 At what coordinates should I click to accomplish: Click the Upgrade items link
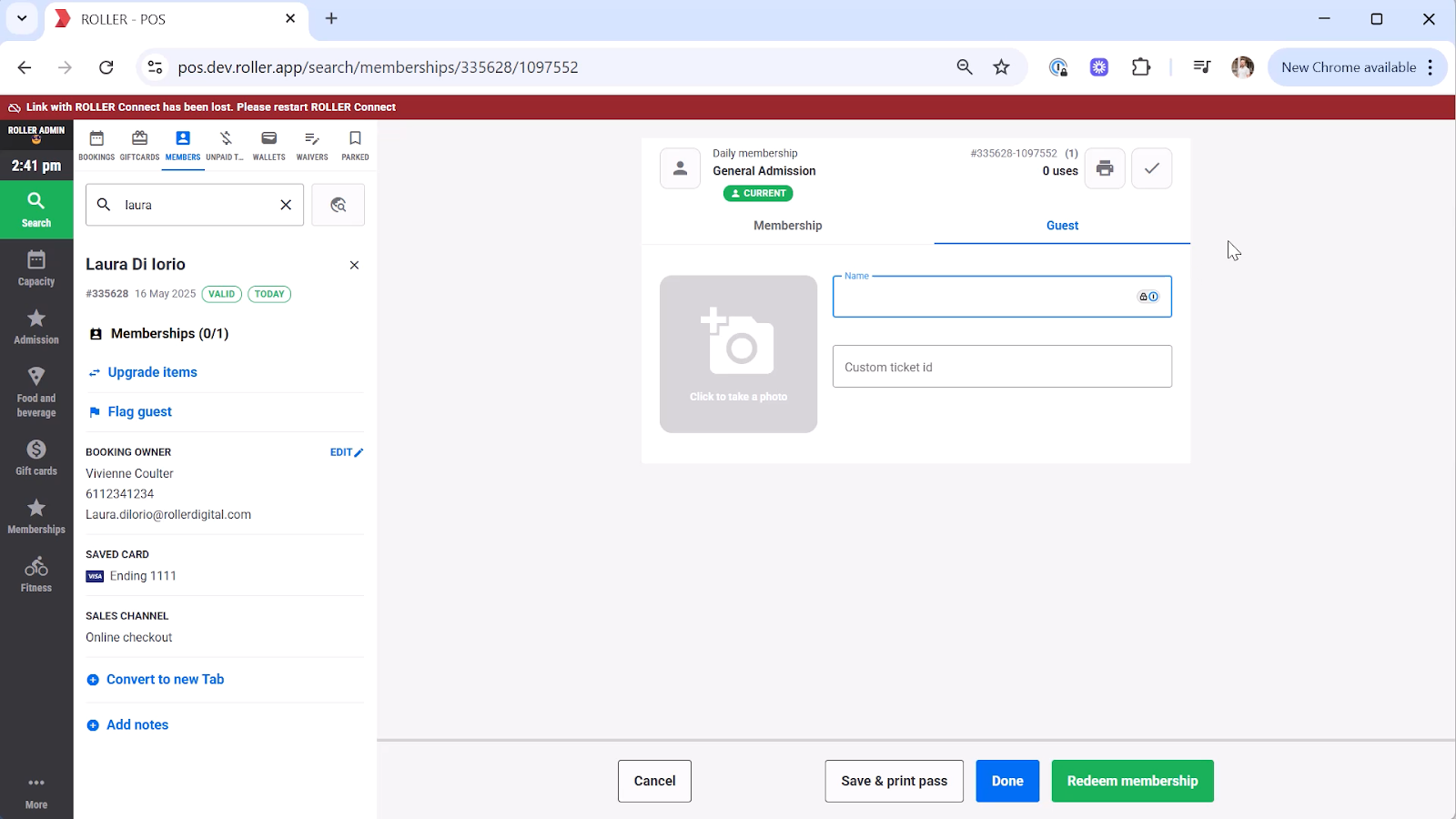click(152, 372)
